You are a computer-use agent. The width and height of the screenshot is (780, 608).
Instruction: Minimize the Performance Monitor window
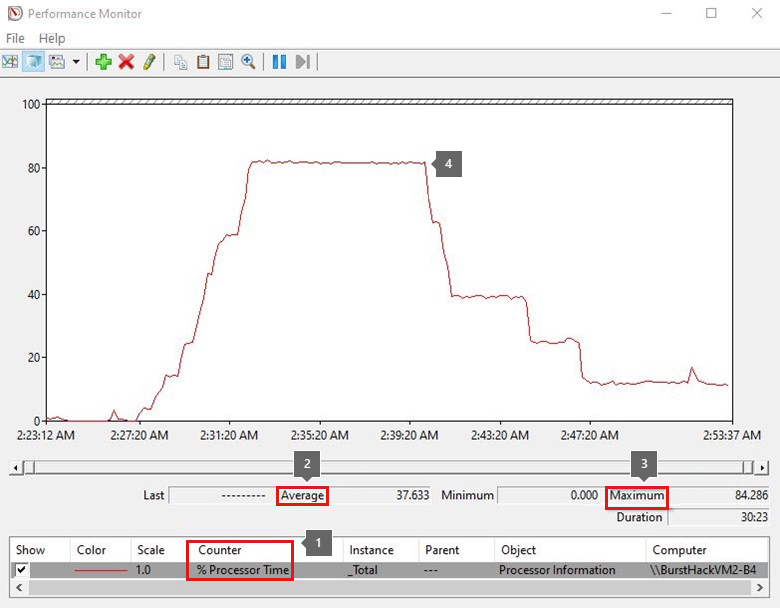[667, 13]
